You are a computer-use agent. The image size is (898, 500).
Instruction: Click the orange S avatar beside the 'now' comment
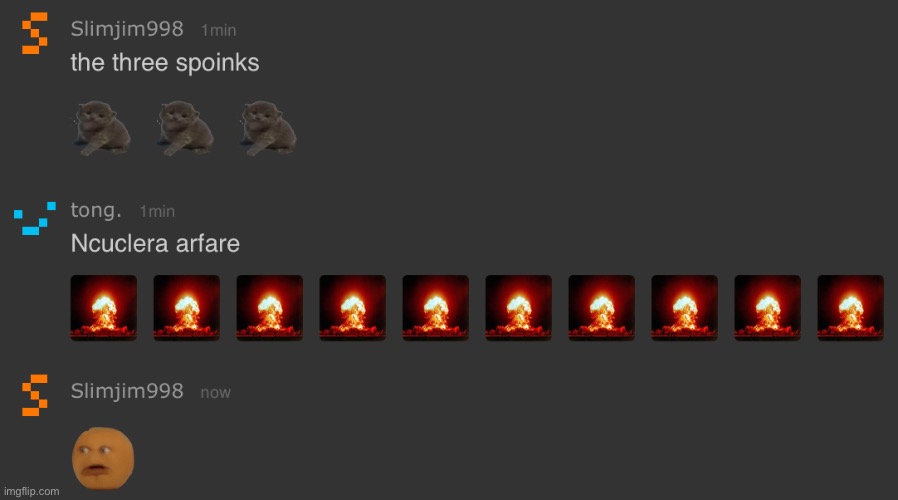pyautogui.click(x=34, y=395)
